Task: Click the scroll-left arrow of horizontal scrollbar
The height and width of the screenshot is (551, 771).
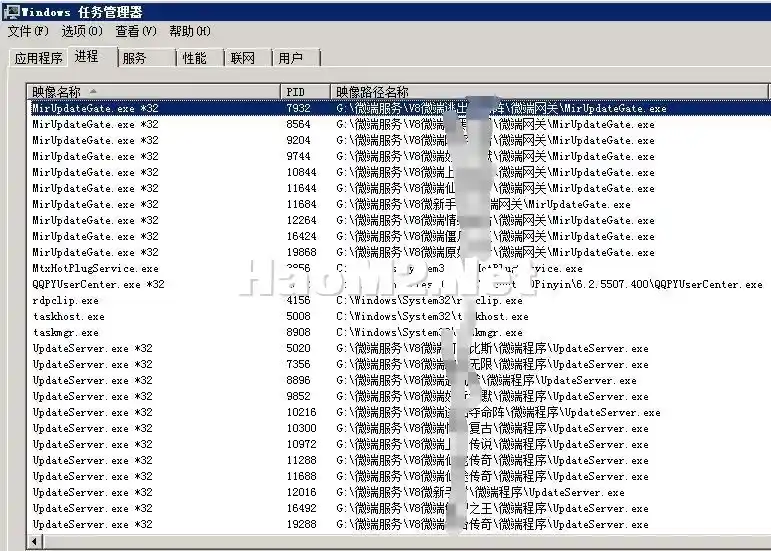Action: 34,542
